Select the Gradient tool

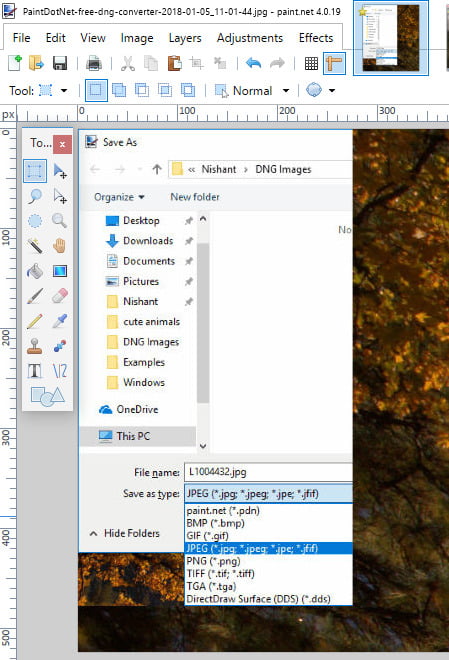tap(60, 271)
